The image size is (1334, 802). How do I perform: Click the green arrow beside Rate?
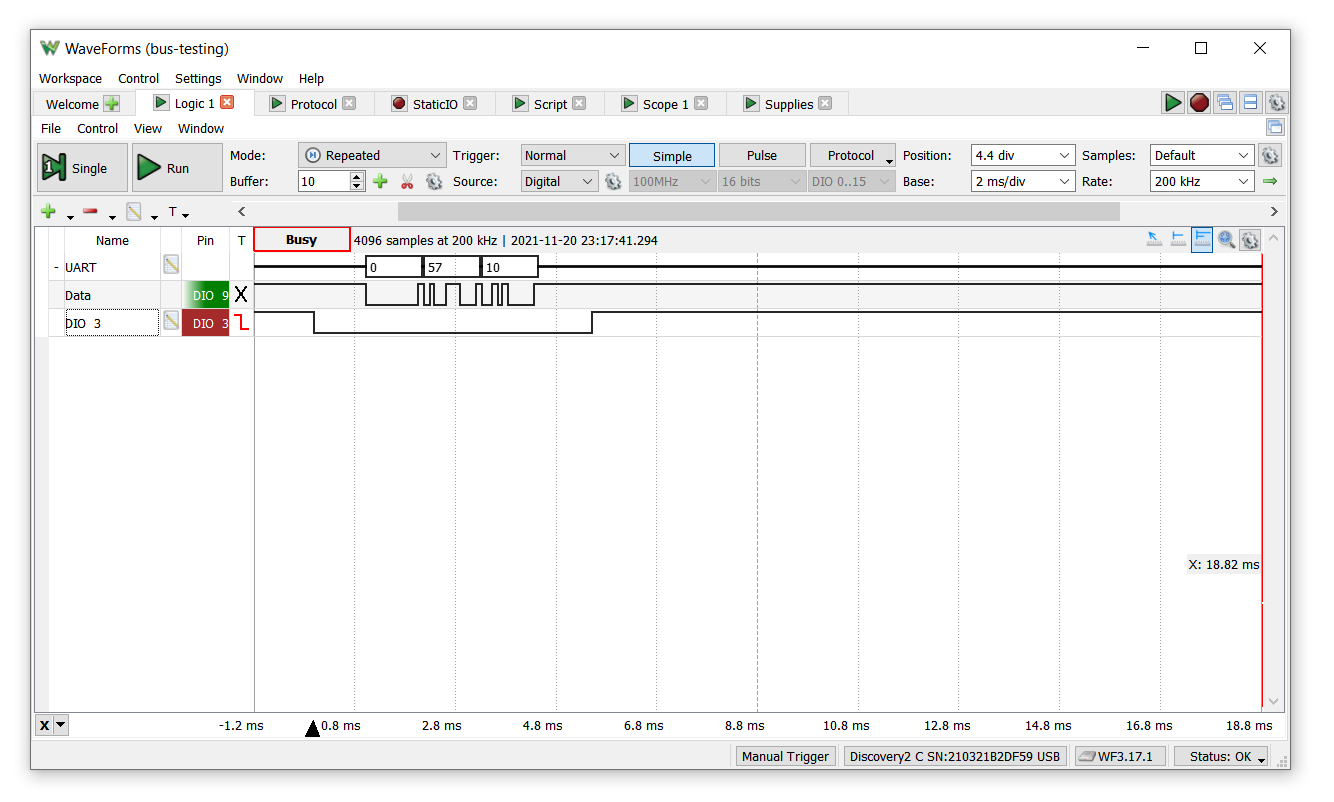(1270, 182)
